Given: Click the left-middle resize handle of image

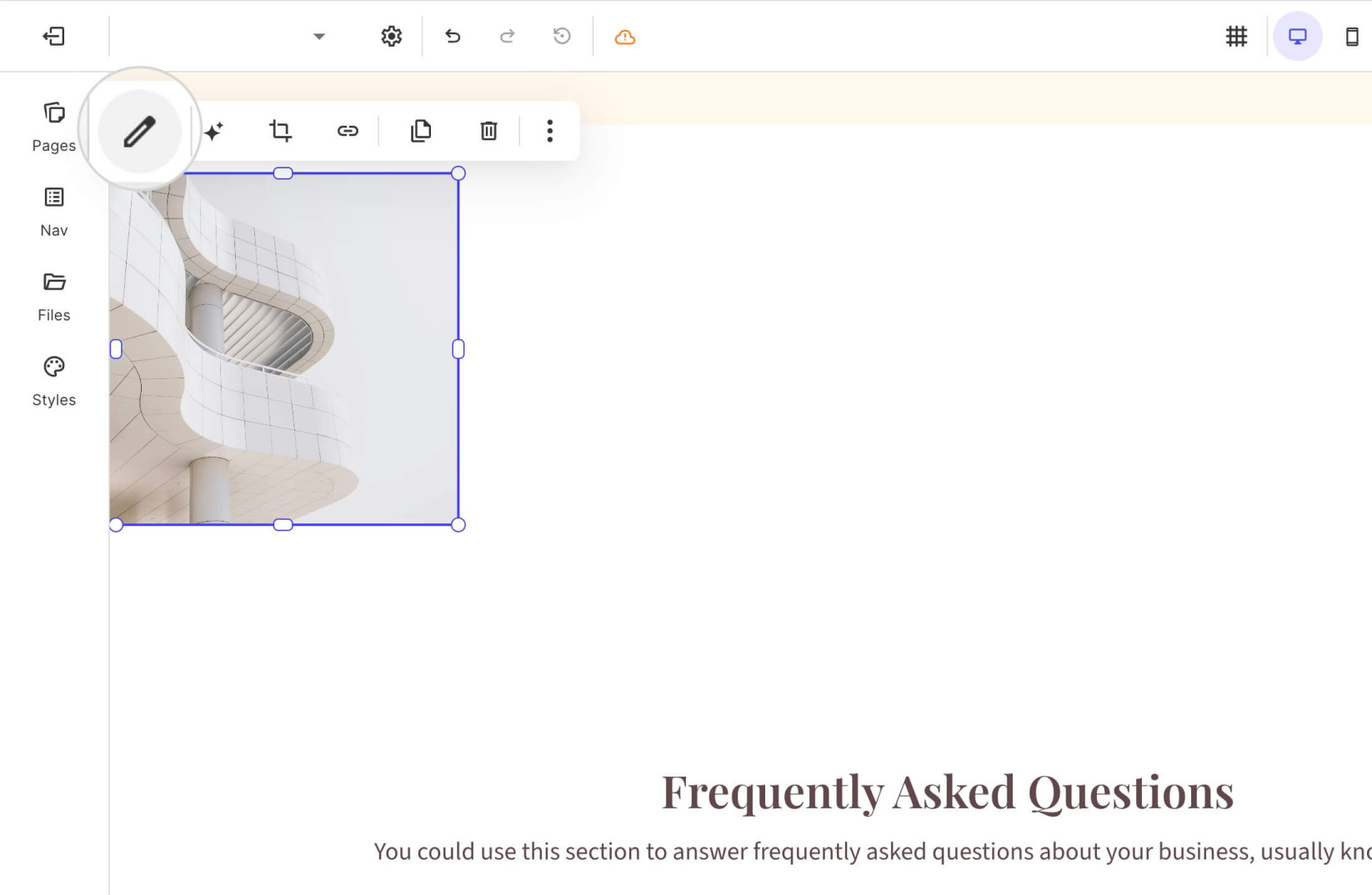Looking at the screenshot, I should pos(116,349).
